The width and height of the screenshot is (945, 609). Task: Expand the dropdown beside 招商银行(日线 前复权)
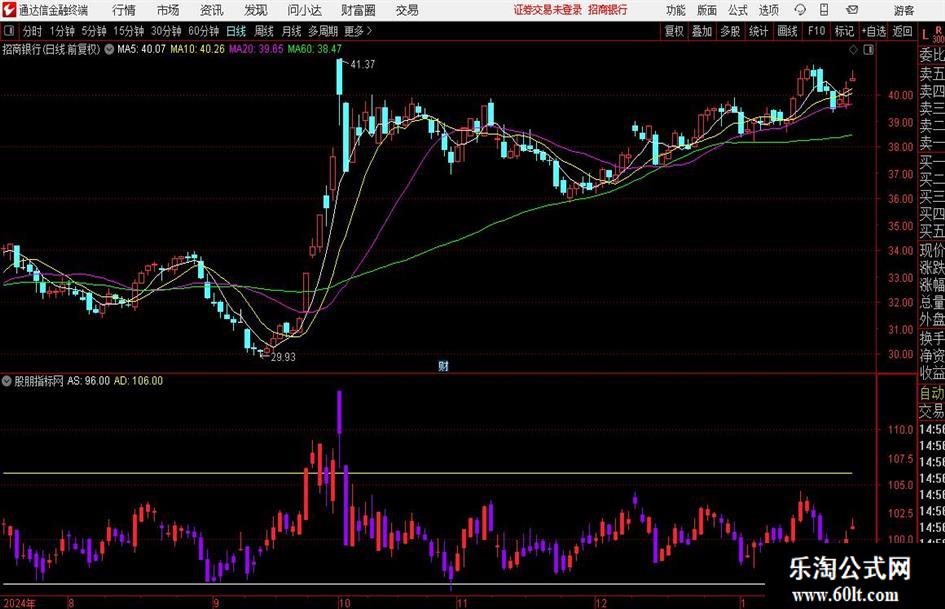coord(109,49)
